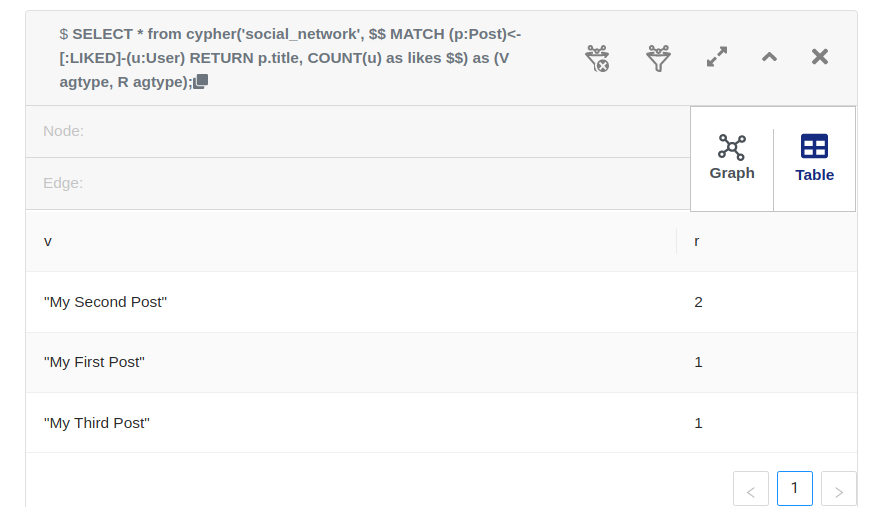Select page 1 in pagination
The width and height of the screenshot is (871, 507).
[794, 488]
